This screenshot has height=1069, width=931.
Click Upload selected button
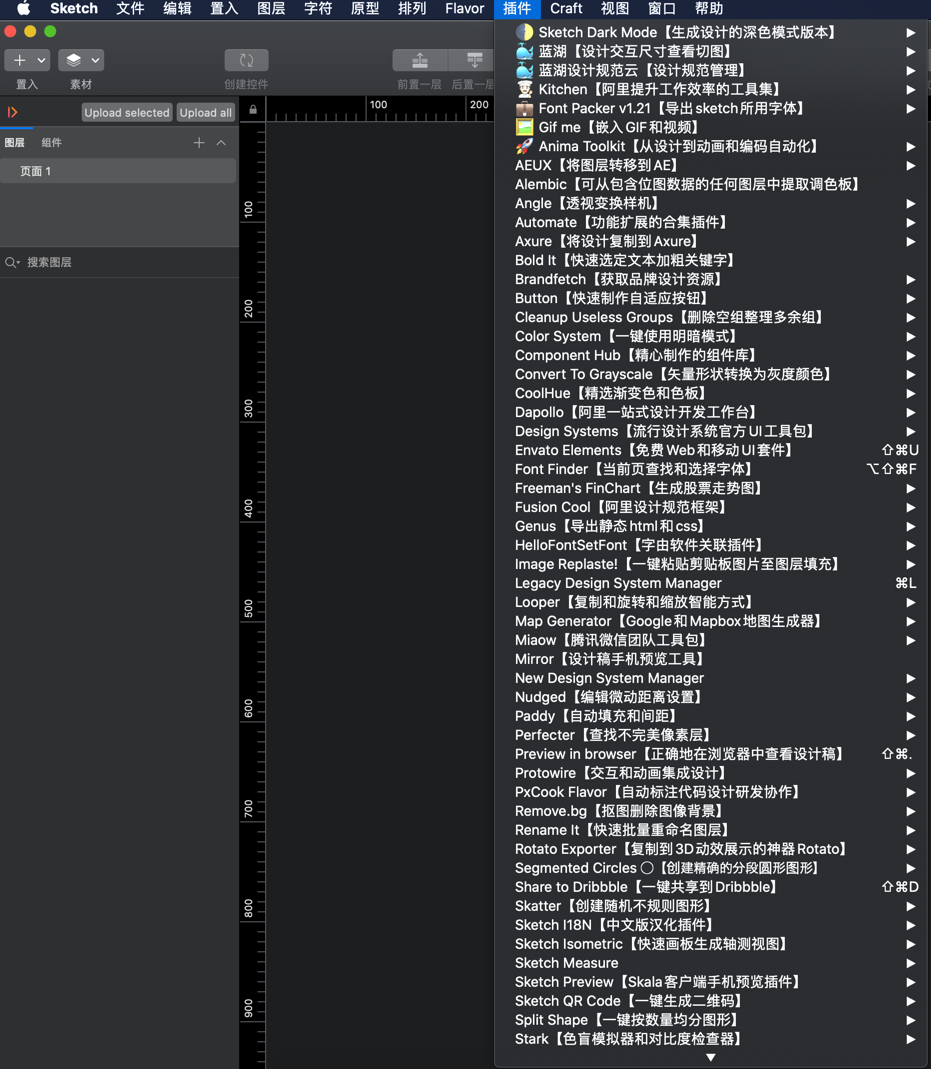point(127,112)
